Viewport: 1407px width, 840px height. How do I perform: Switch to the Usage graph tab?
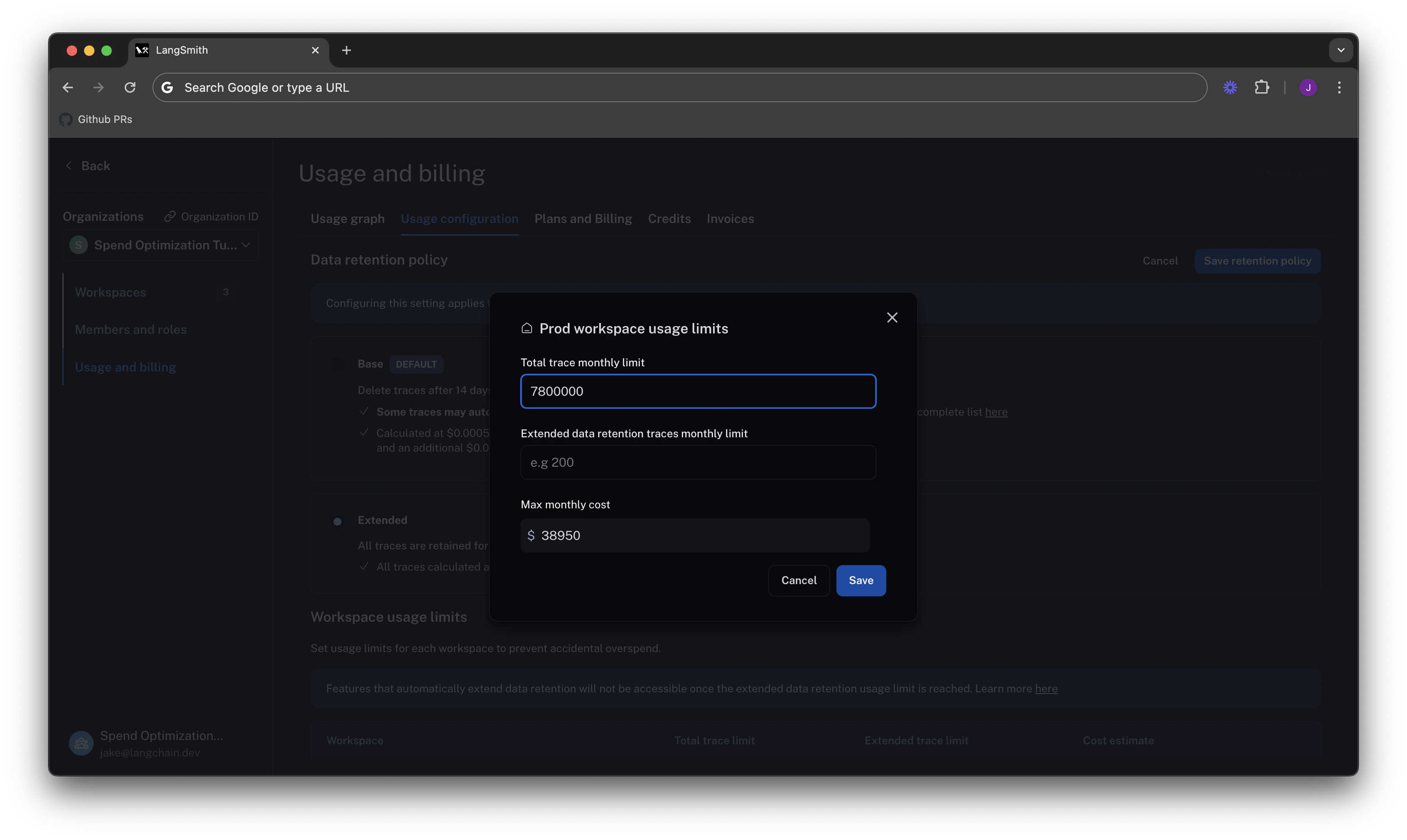coord(347,219)
